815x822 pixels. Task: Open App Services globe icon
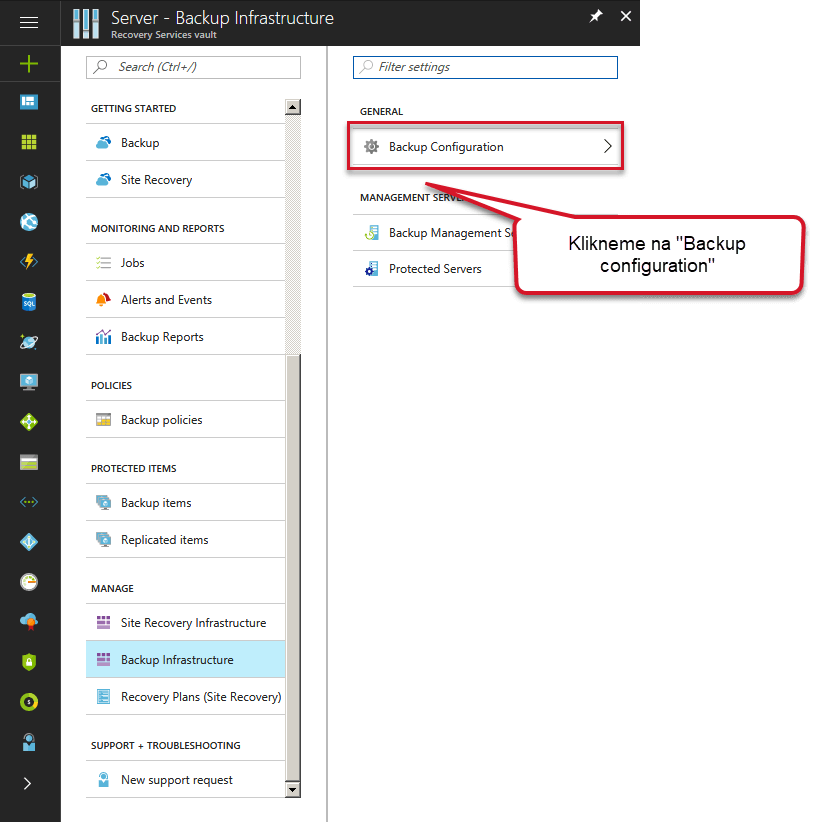[29, 222]
